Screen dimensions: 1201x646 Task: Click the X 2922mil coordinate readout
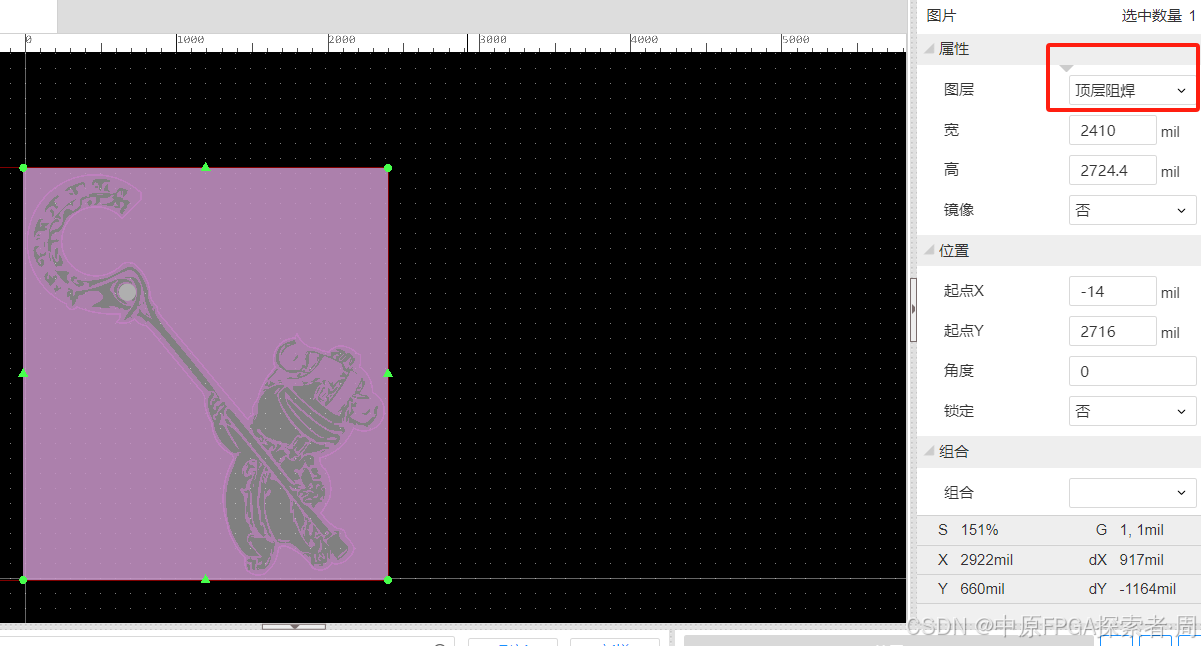pyautogui.click(x=975, y=560)
